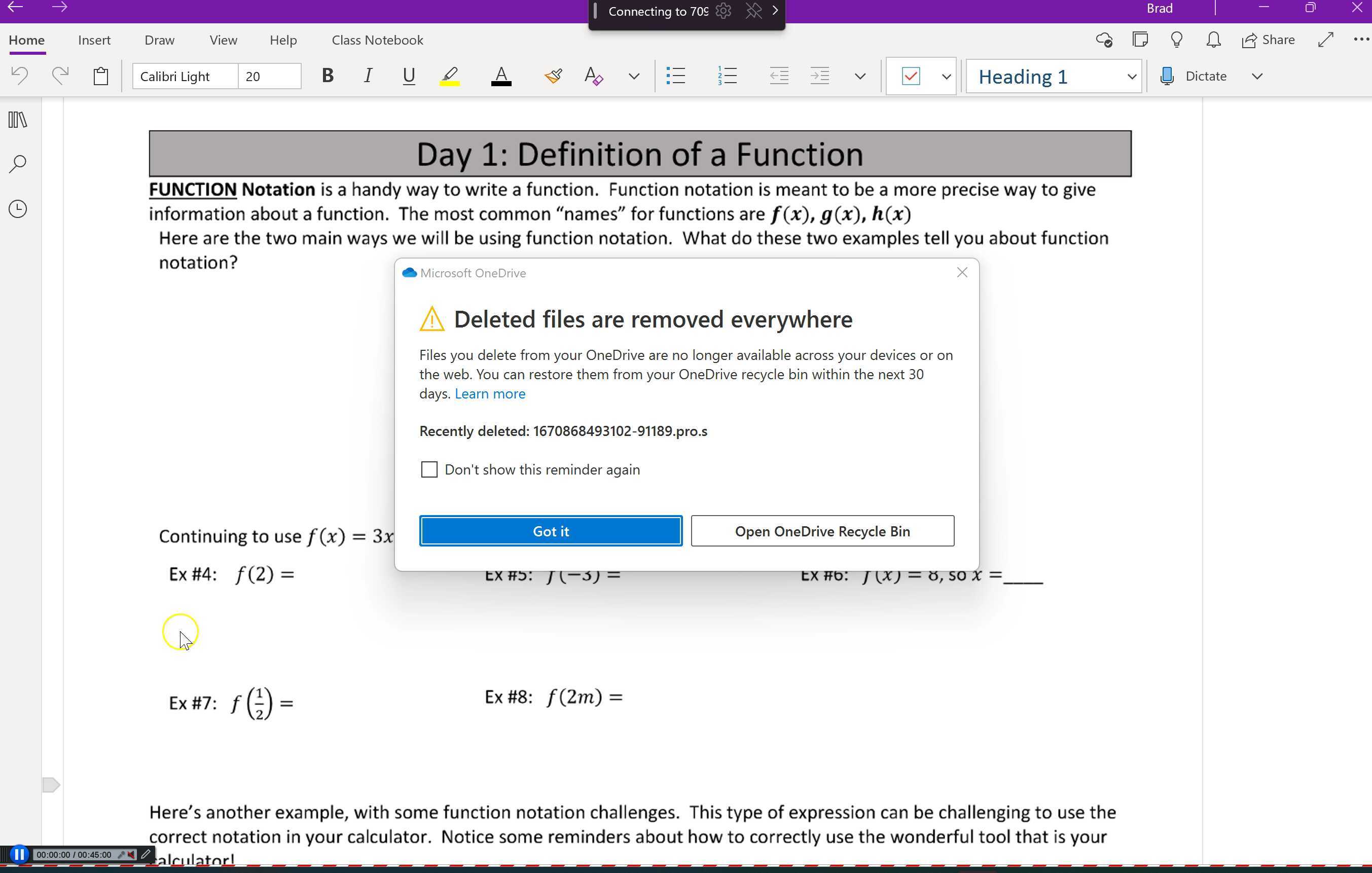Click the Got it button
1372x873 pixels.
(x=550, y=530)
